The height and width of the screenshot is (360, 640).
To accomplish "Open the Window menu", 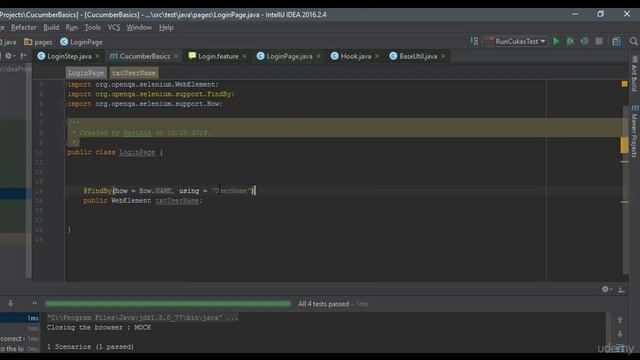I will (139, 27).
